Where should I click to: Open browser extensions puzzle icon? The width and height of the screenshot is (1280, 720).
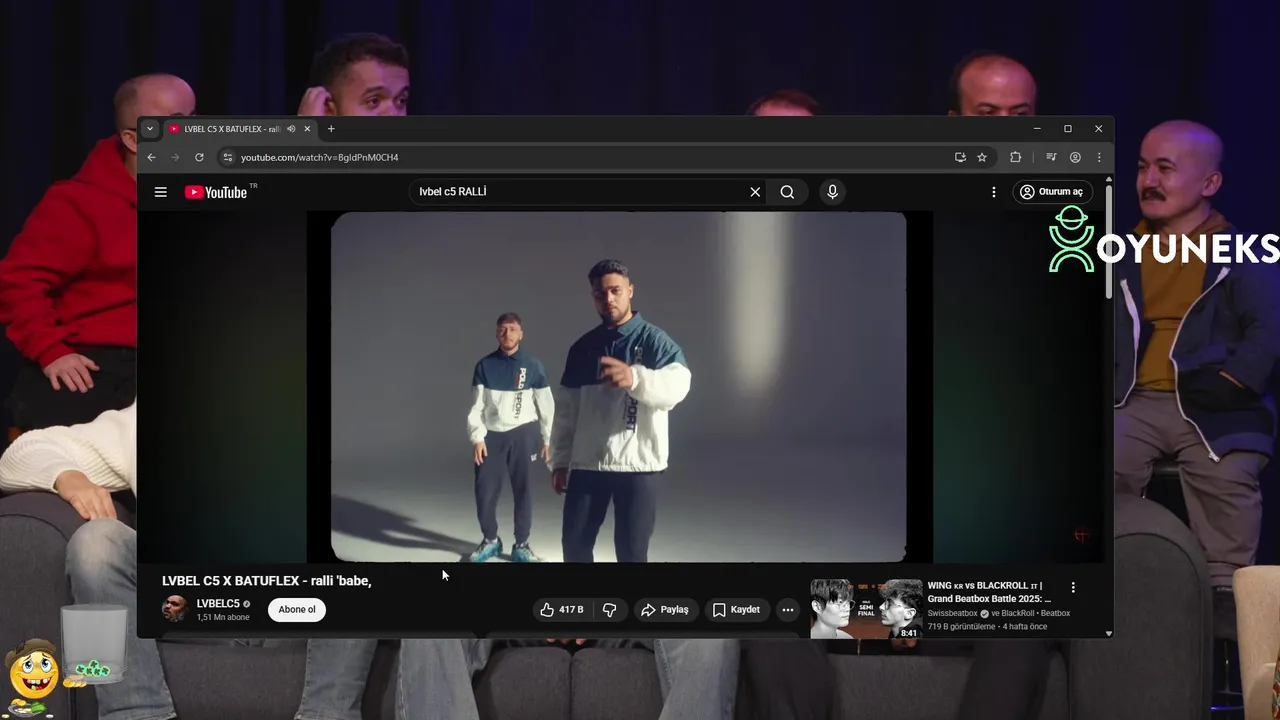click(1016, 157)
